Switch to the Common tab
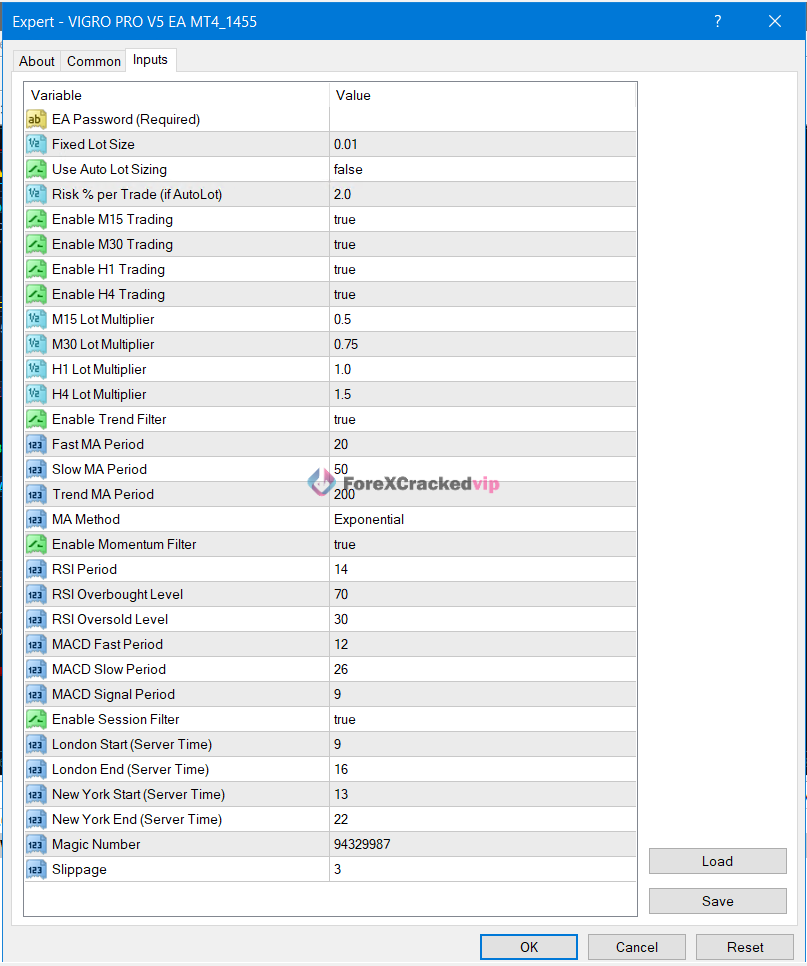This screenshot has width=807, height=966. pos(94,61)
